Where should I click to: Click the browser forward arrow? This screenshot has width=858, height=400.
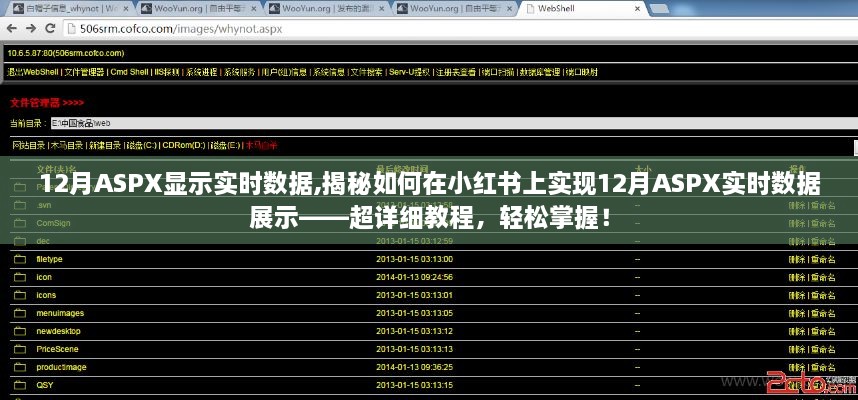[x=31, y=28]
